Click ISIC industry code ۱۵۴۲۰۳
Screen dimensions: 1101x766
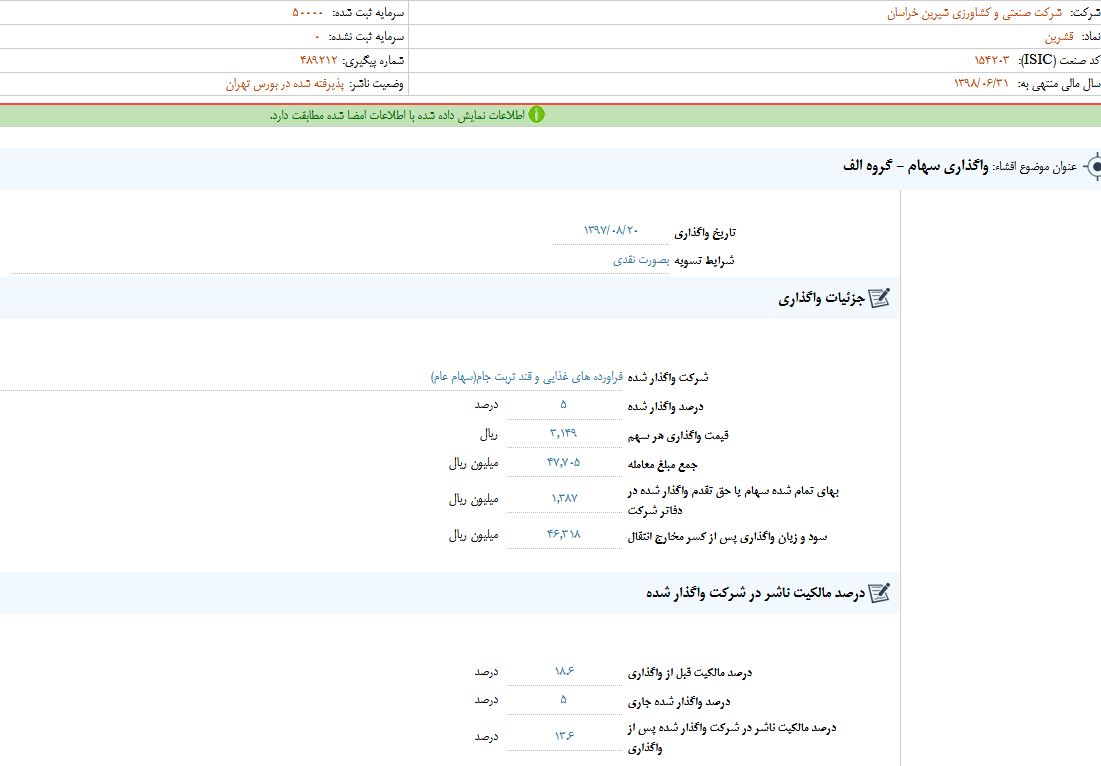pyautogui.click(x=991, y=60)
